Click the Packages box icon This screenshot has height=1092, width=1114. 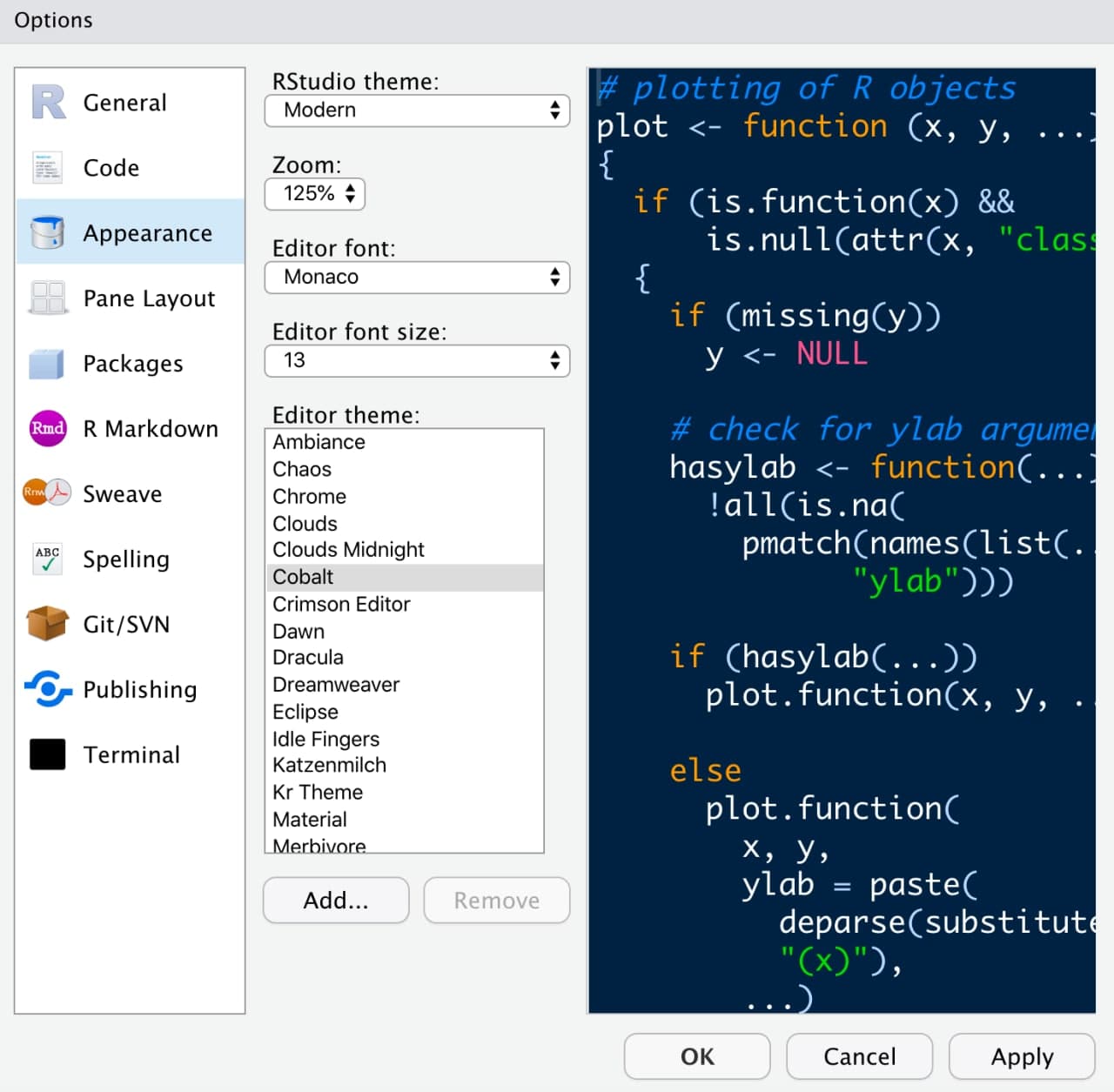(x=47, y=363)
